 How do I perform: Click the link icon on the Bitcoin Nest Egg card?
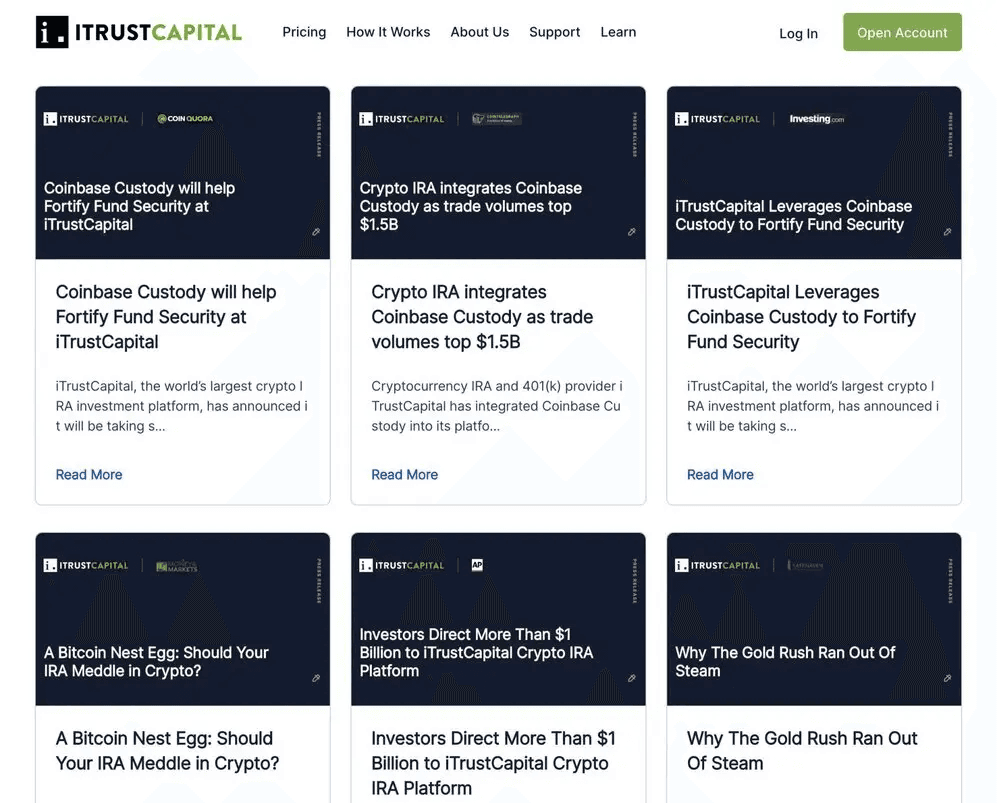[316, 677]
